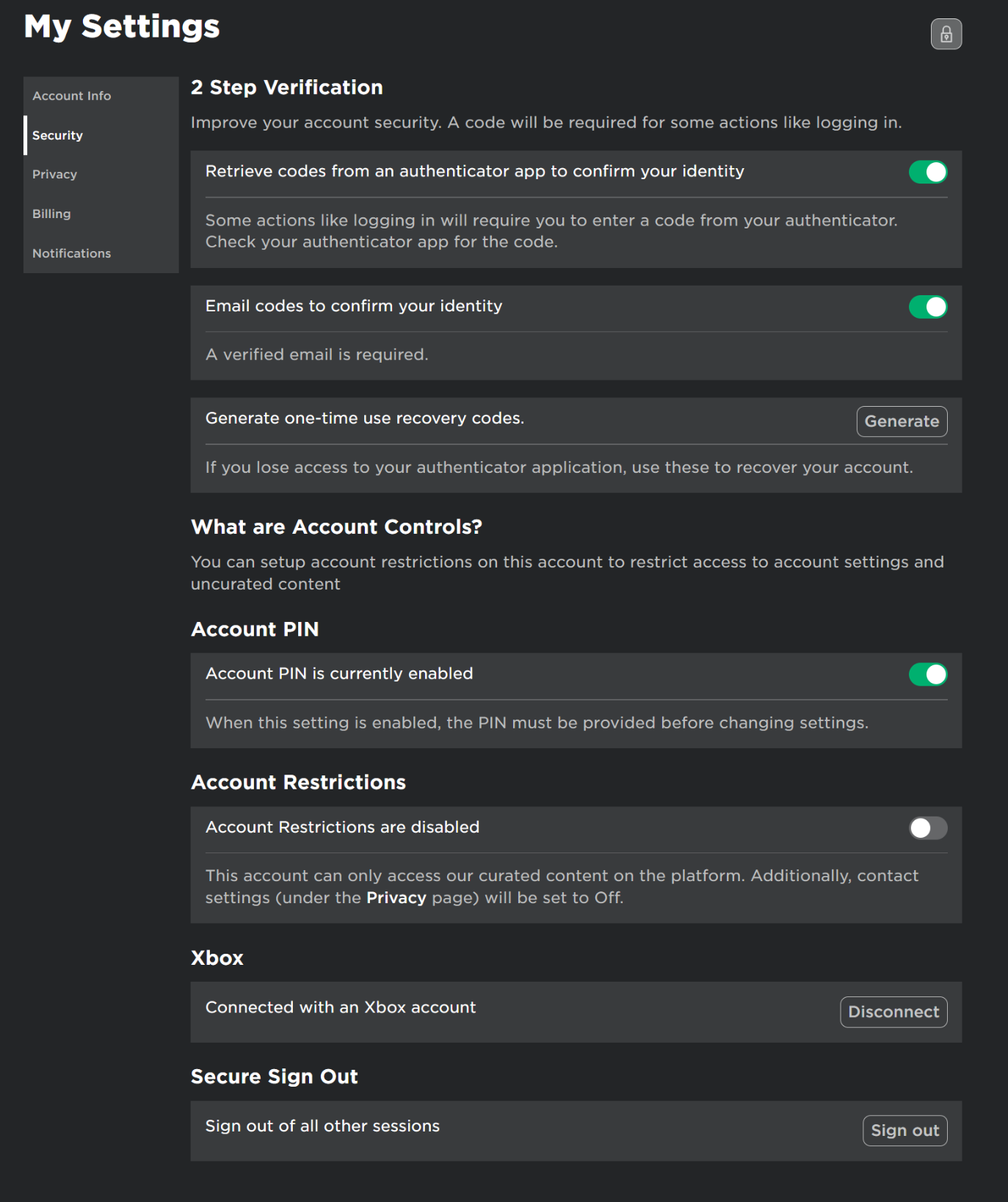Disable authenticator app codes toggle

(x=927, y=172)
